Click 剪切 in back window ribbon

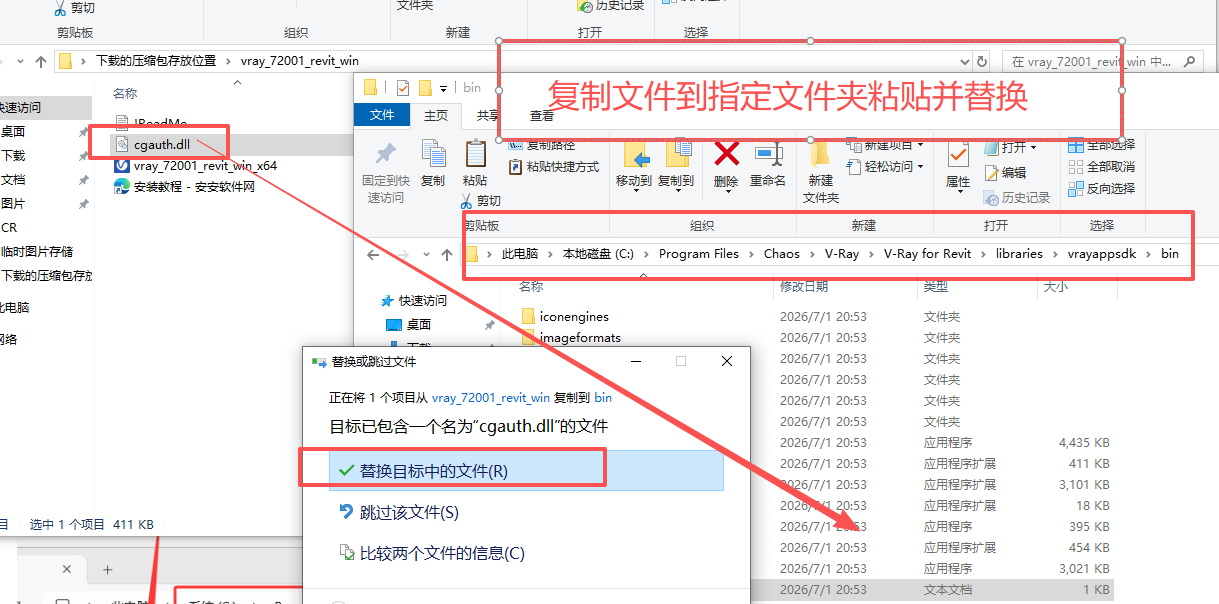75,8
